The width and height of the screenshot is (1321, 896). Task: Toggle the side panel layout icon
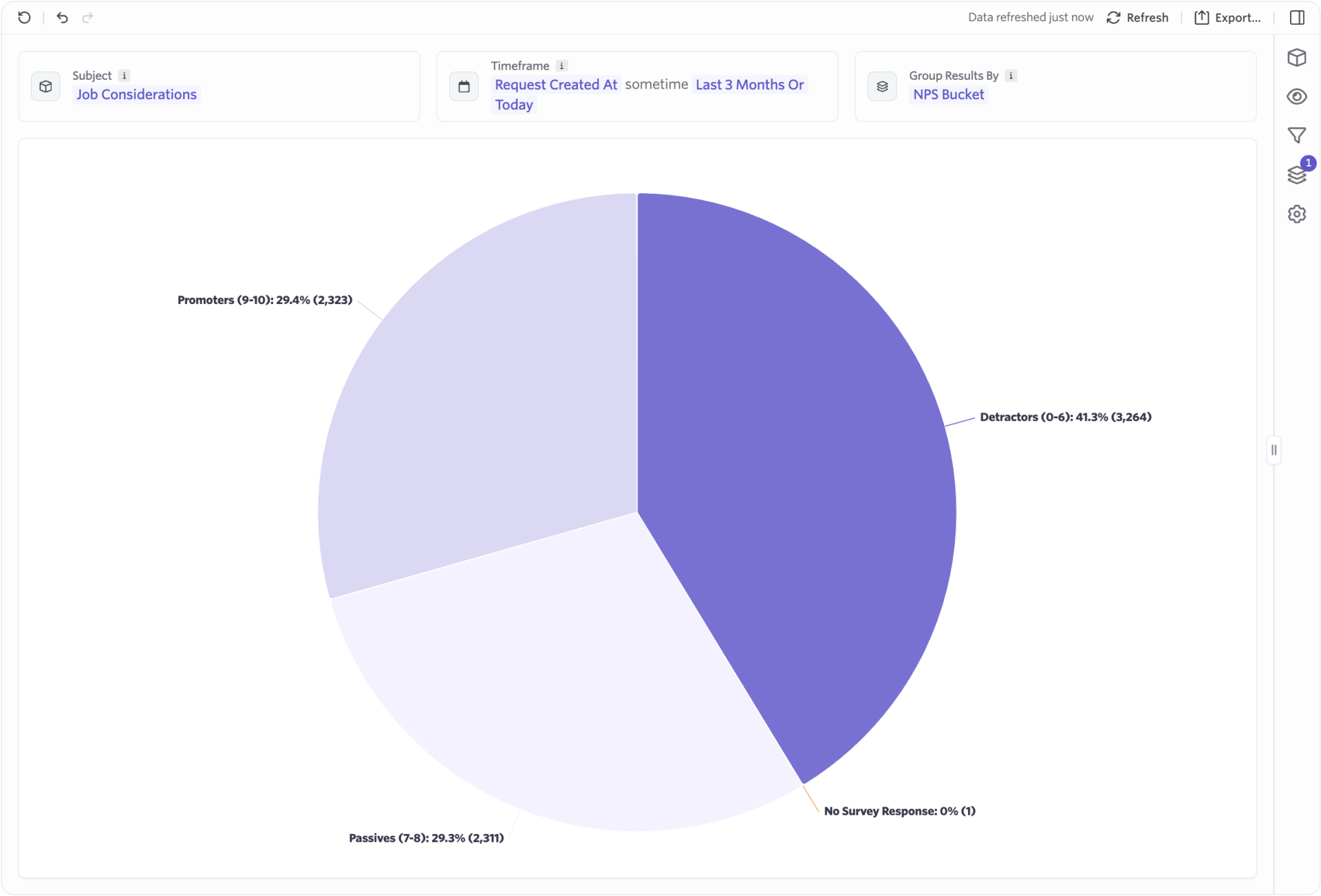(1297, 17)
